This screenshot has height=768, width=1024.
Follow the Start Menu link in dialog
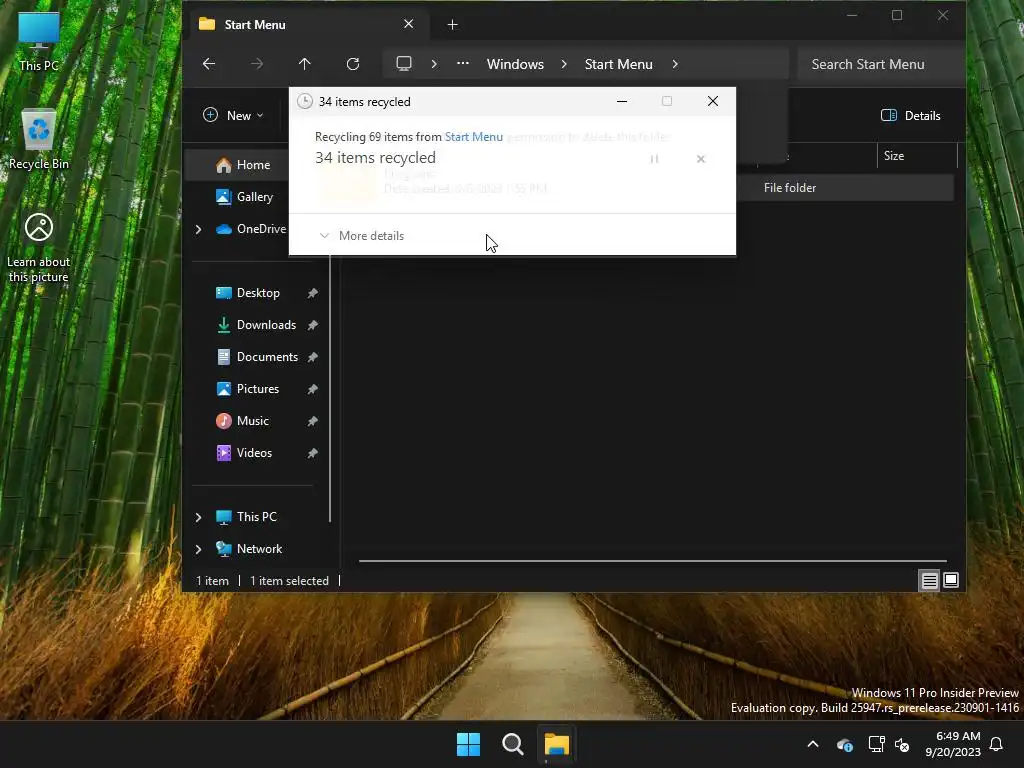coord(473,136)
